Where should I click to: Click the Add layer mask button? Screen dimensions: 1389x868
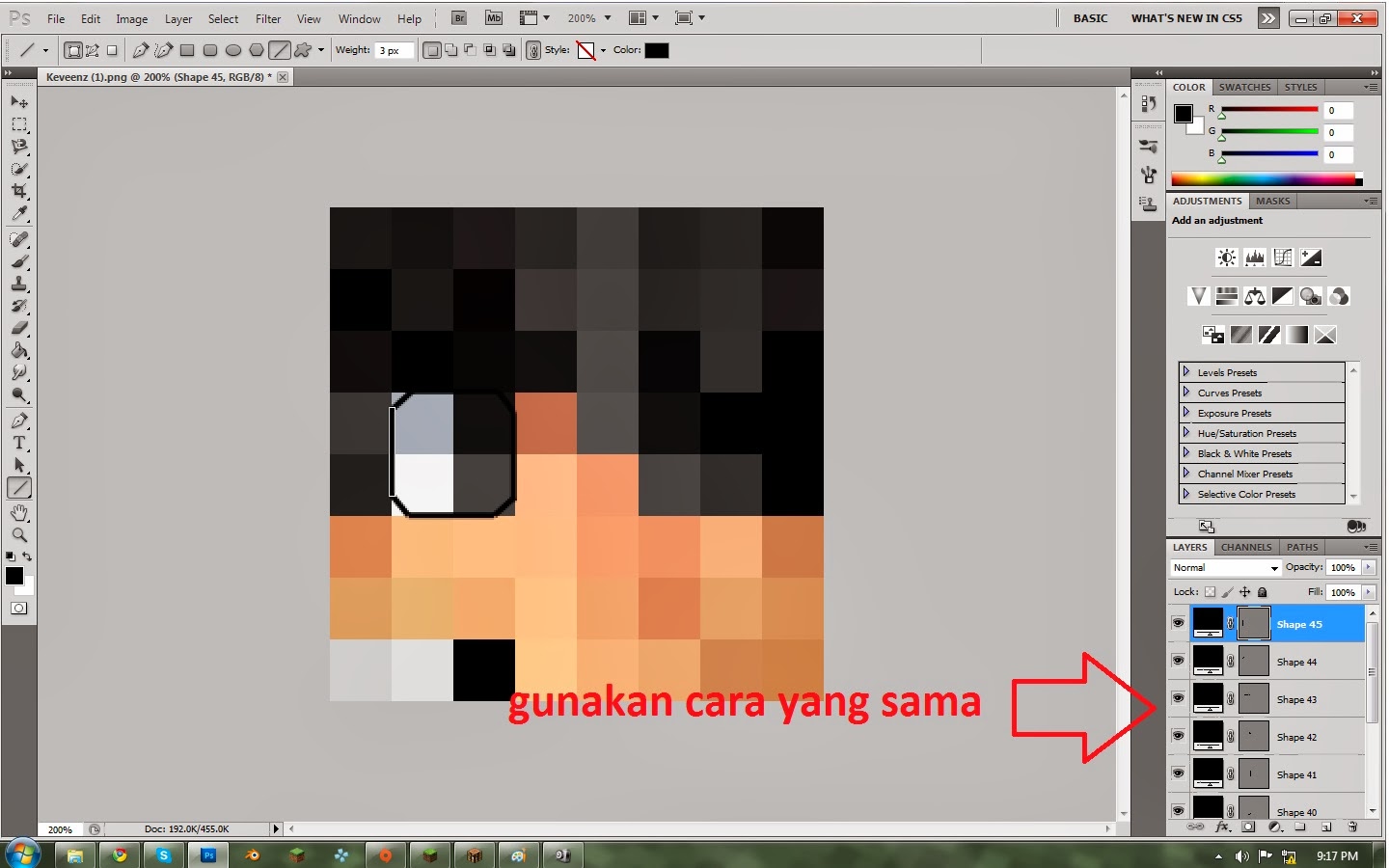point(1247,827)
